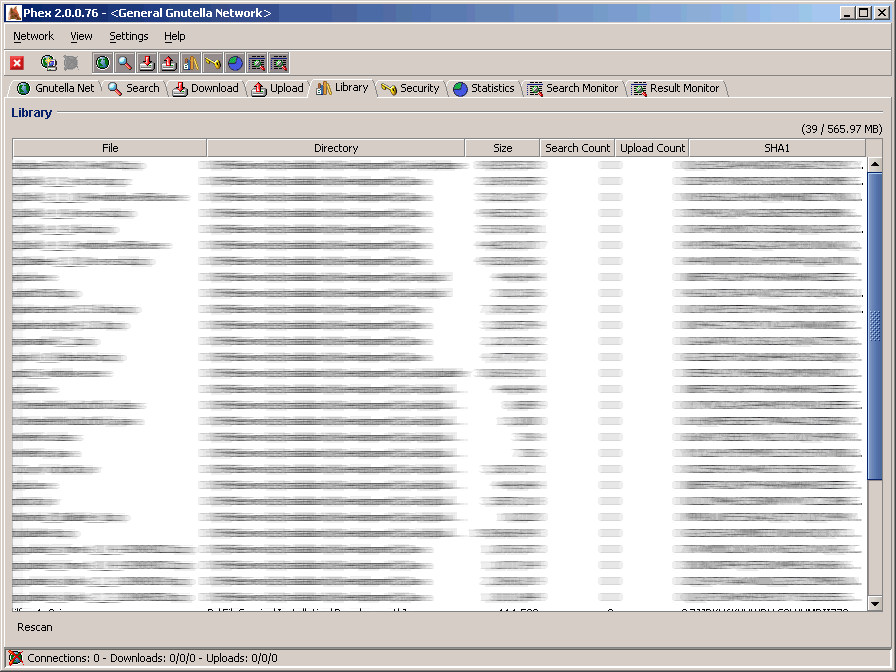Click the Result Monitor toolbar icon
The width and height of the screenshot is (896, 672).
(x=279, y=63)
